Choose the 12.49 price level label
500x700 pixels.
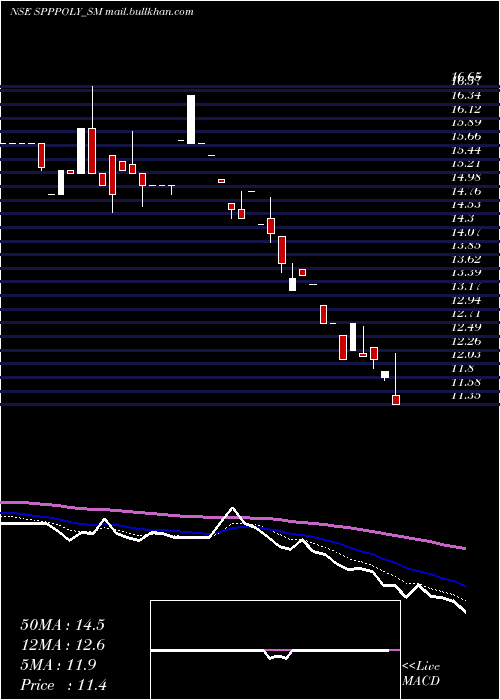coord(466,327)
